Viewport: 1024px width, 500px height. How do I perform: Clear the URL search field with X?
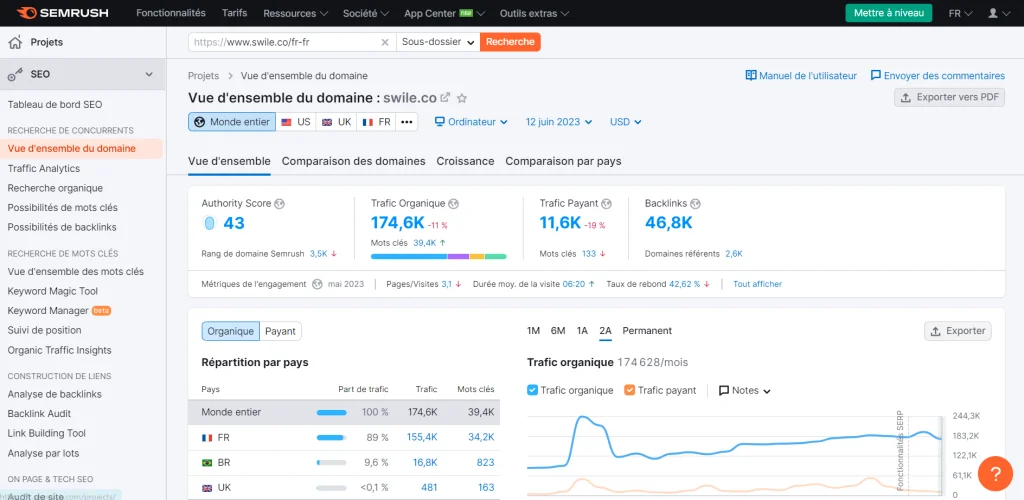coord(385,42)
